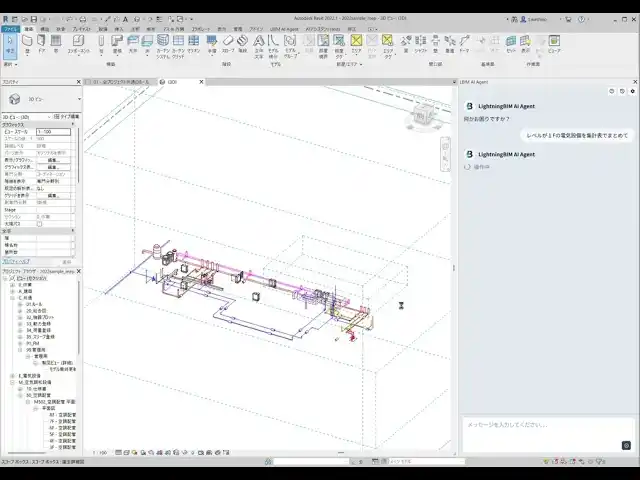The width and height of the screenshot is (640, 480).
Task: Expand the E_電気設備 tree node
Action: [x=12, y=374]
